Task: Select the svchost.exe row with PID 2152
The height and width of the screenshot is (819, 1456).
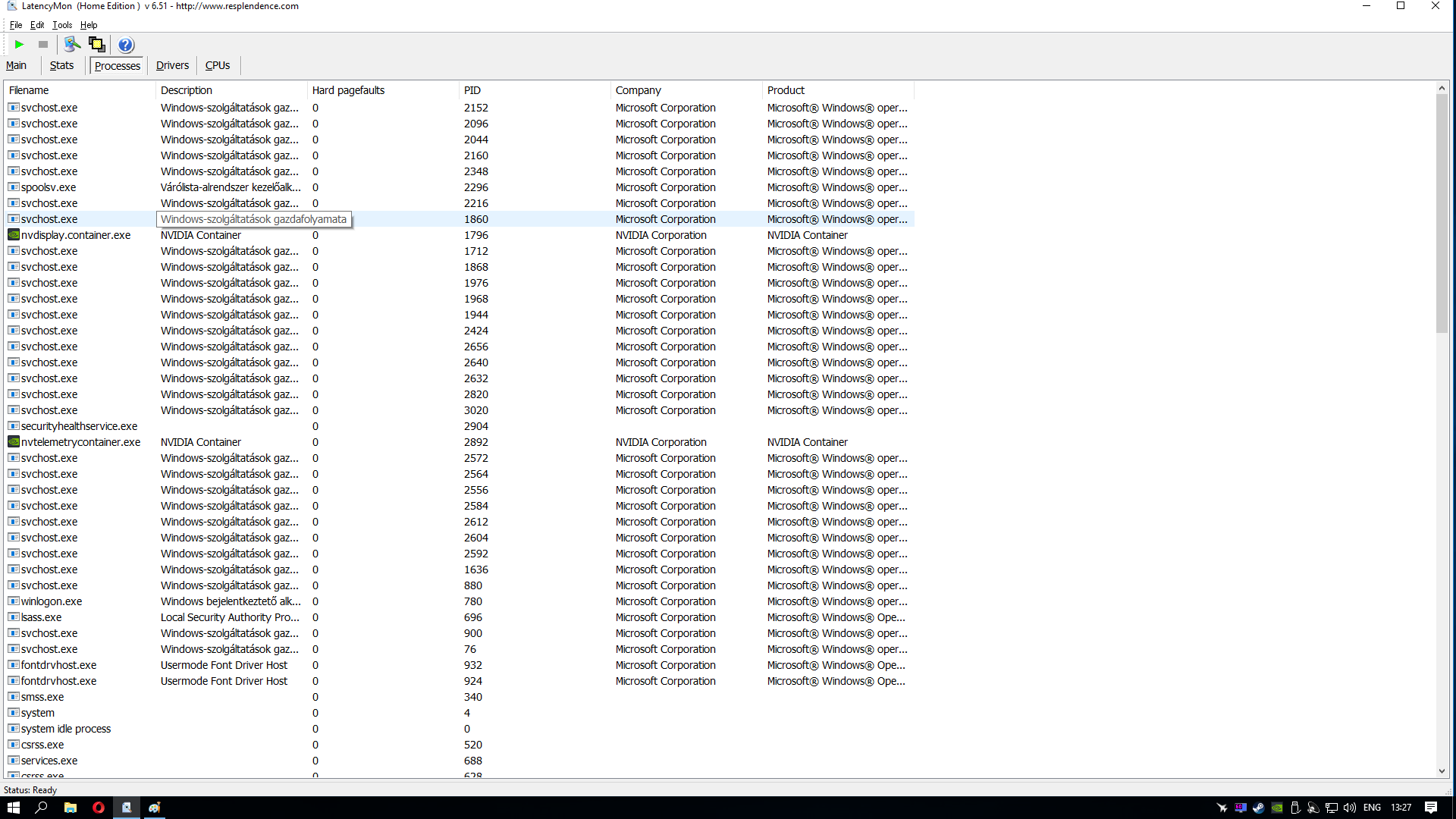Action: tap(460, 108)
